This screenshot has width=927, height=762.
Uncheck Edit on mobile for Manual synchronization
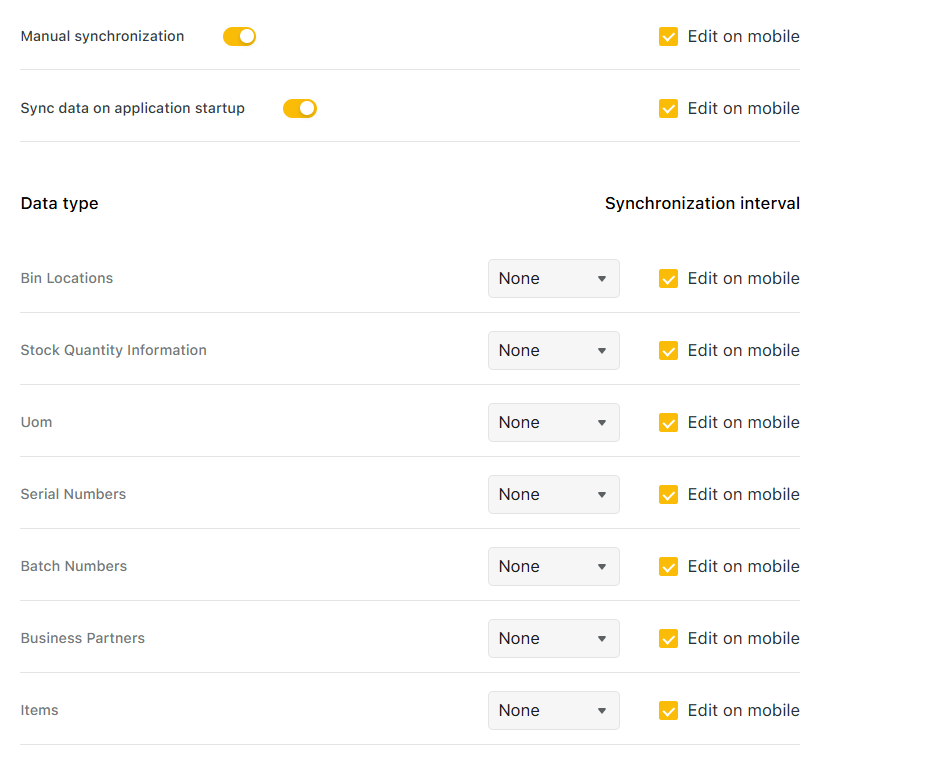coord(669,37)
